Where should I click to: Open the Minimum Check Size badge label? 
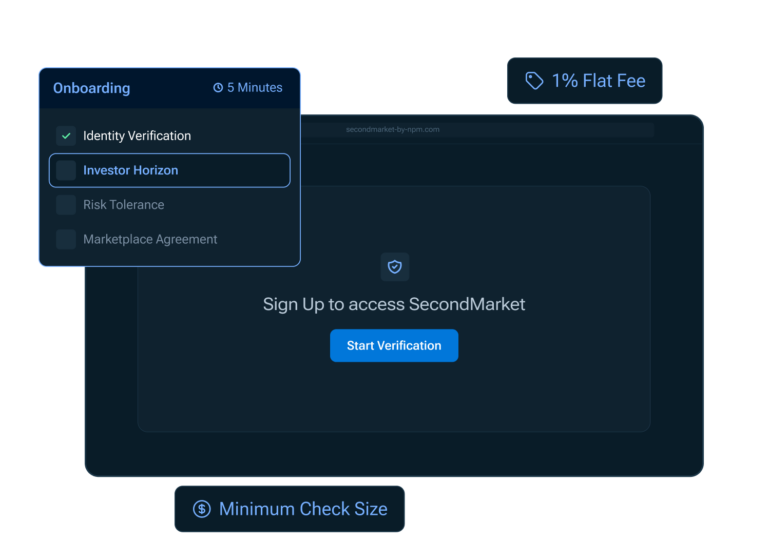302,509
